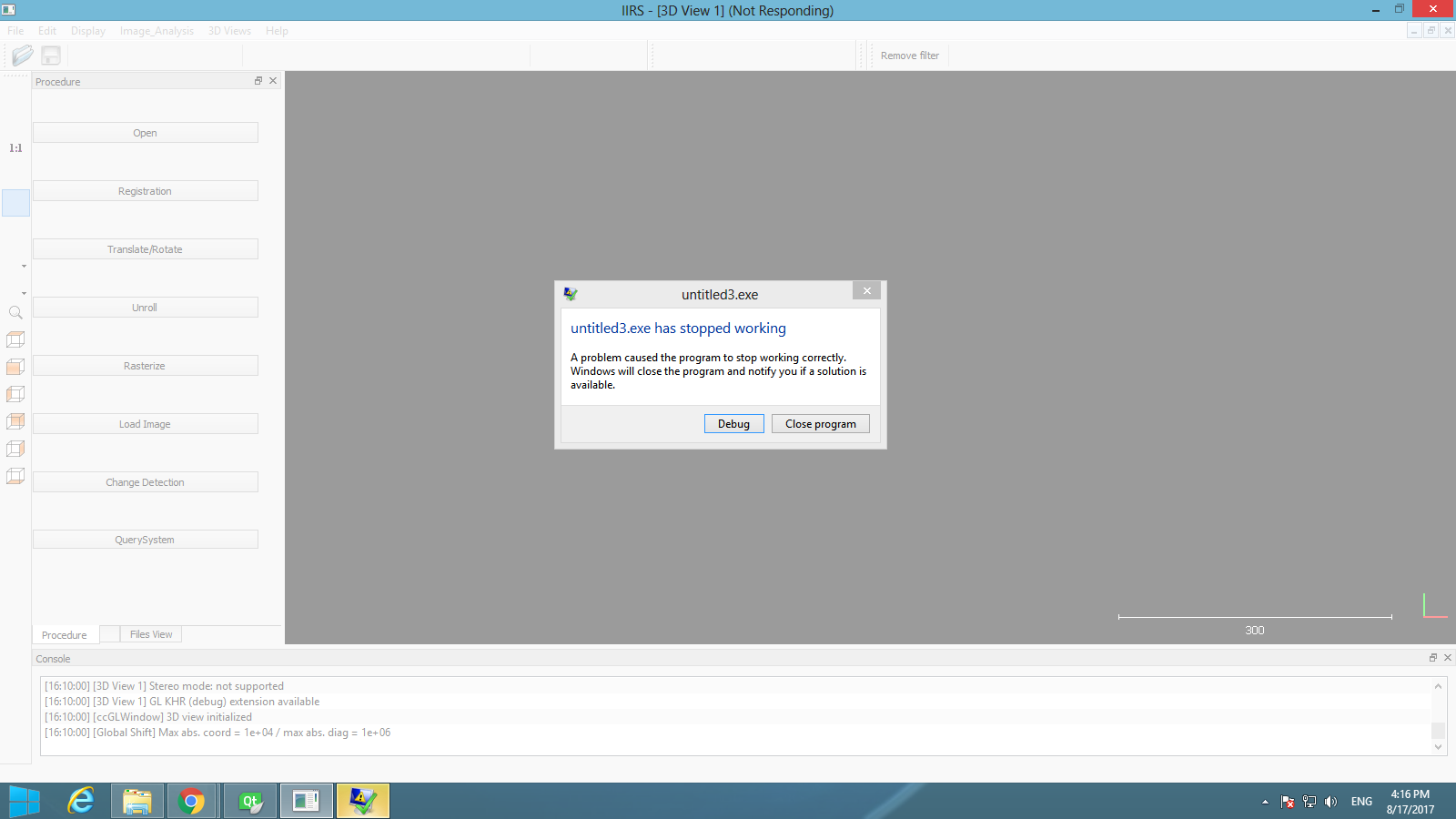Screen dimensions: 1456x819
Task: Click the Close program button
Action: tap(820, 424)
